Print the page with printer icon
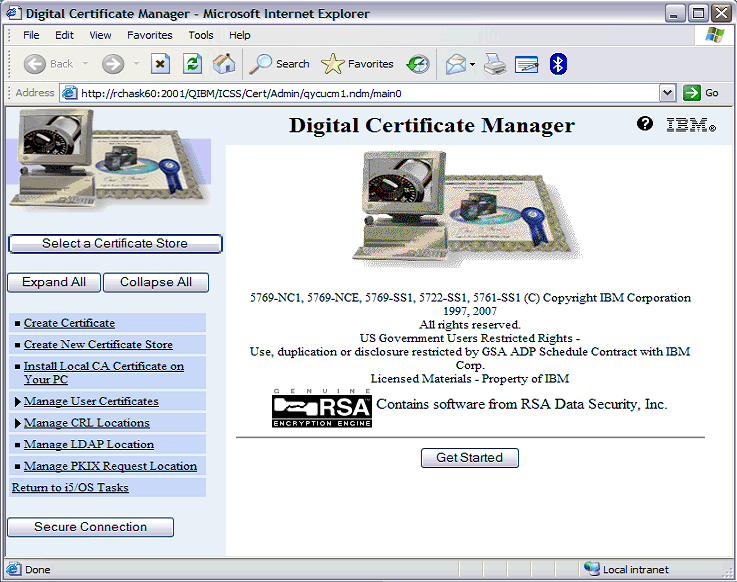 click(x=495, y=64)
